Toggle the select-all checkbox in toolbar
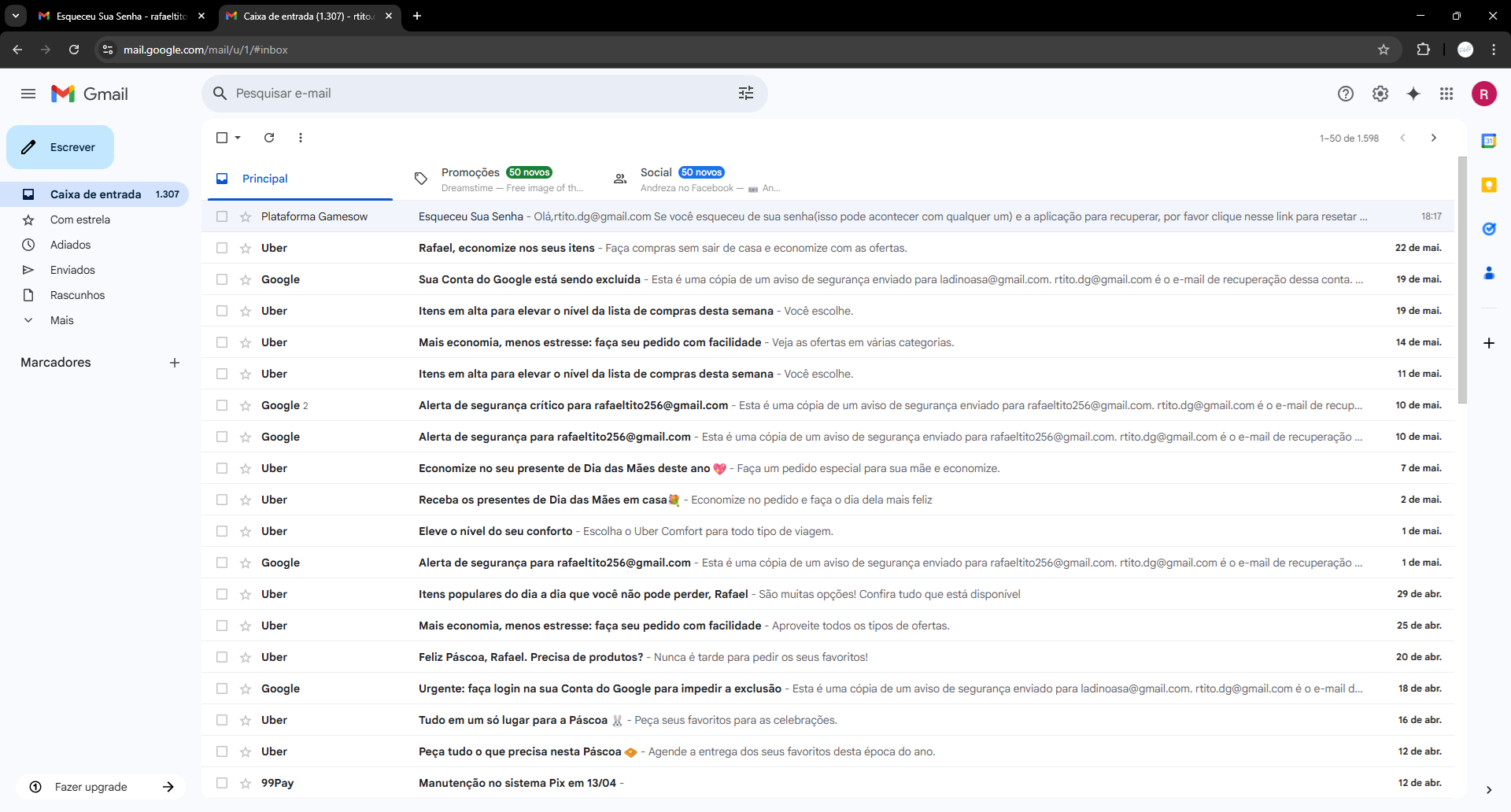 tap(222, 138)
